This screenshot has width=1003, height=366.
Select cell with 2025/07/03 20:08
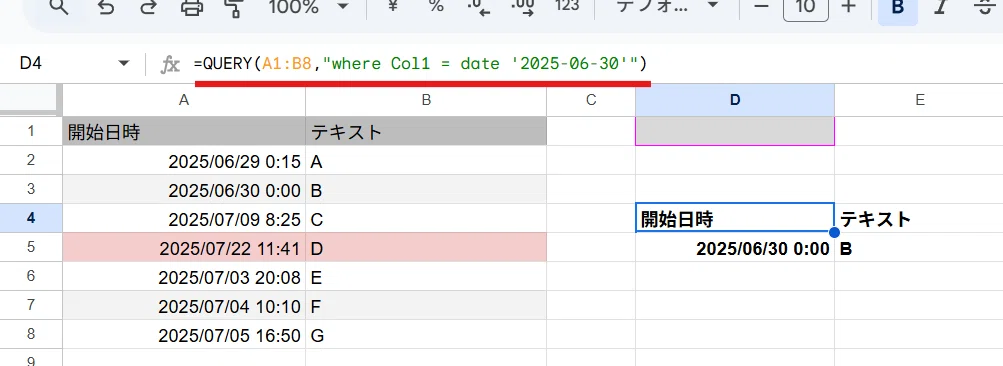tap(184, 276)
